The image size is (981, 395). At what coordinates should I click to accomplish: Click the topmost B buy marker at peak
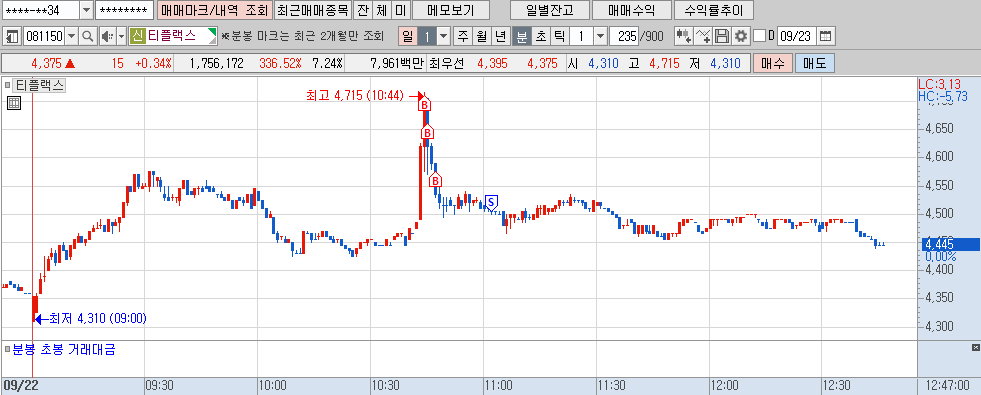point(425,105)
